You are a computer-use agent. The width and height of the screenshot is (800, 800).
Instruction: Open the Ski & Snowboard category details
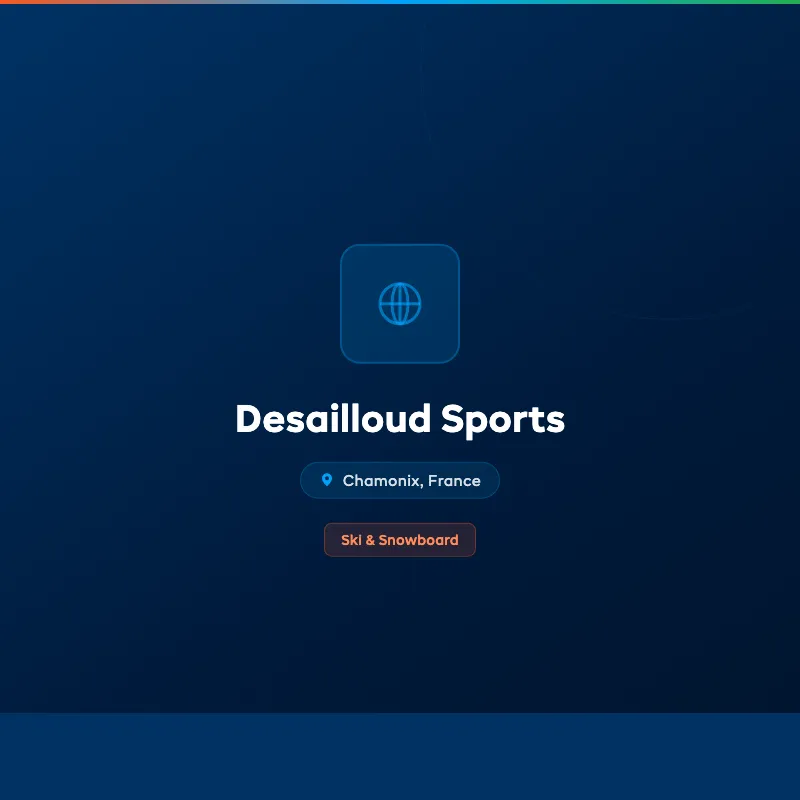point(400,539)
